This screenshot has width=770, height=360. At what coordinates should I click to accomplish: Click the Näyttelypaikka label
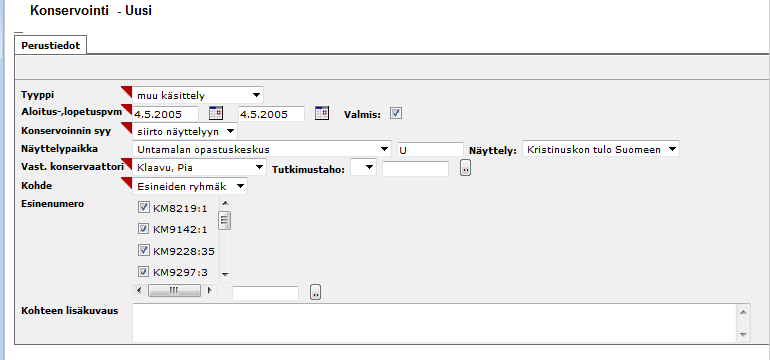coord(59,148)
